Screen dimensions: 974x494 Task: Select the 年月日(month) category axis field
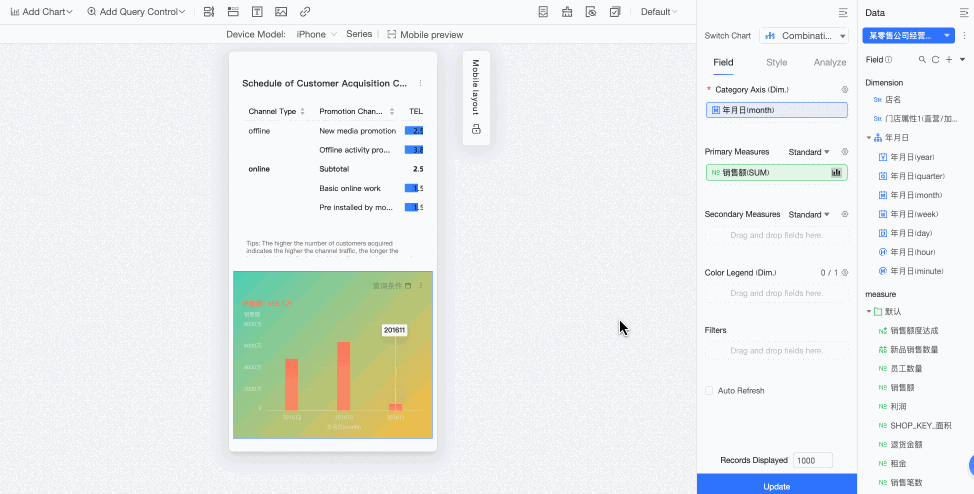point(776,110)
